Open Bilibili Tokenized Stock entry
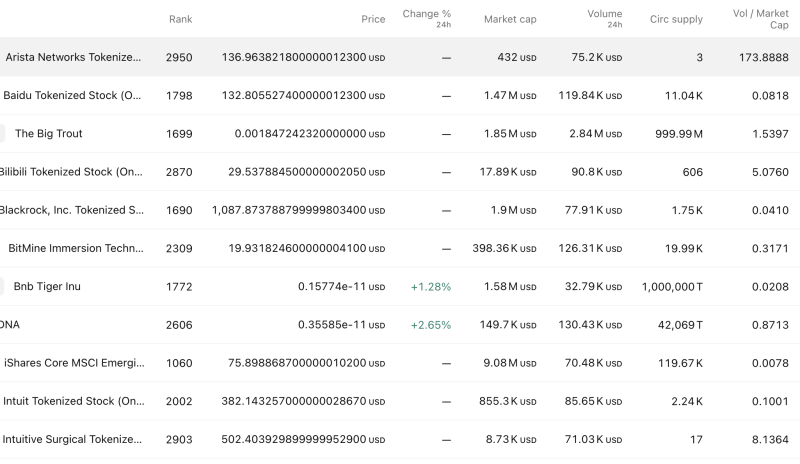Viewport: 800px width, 464px height. point(71,172)
